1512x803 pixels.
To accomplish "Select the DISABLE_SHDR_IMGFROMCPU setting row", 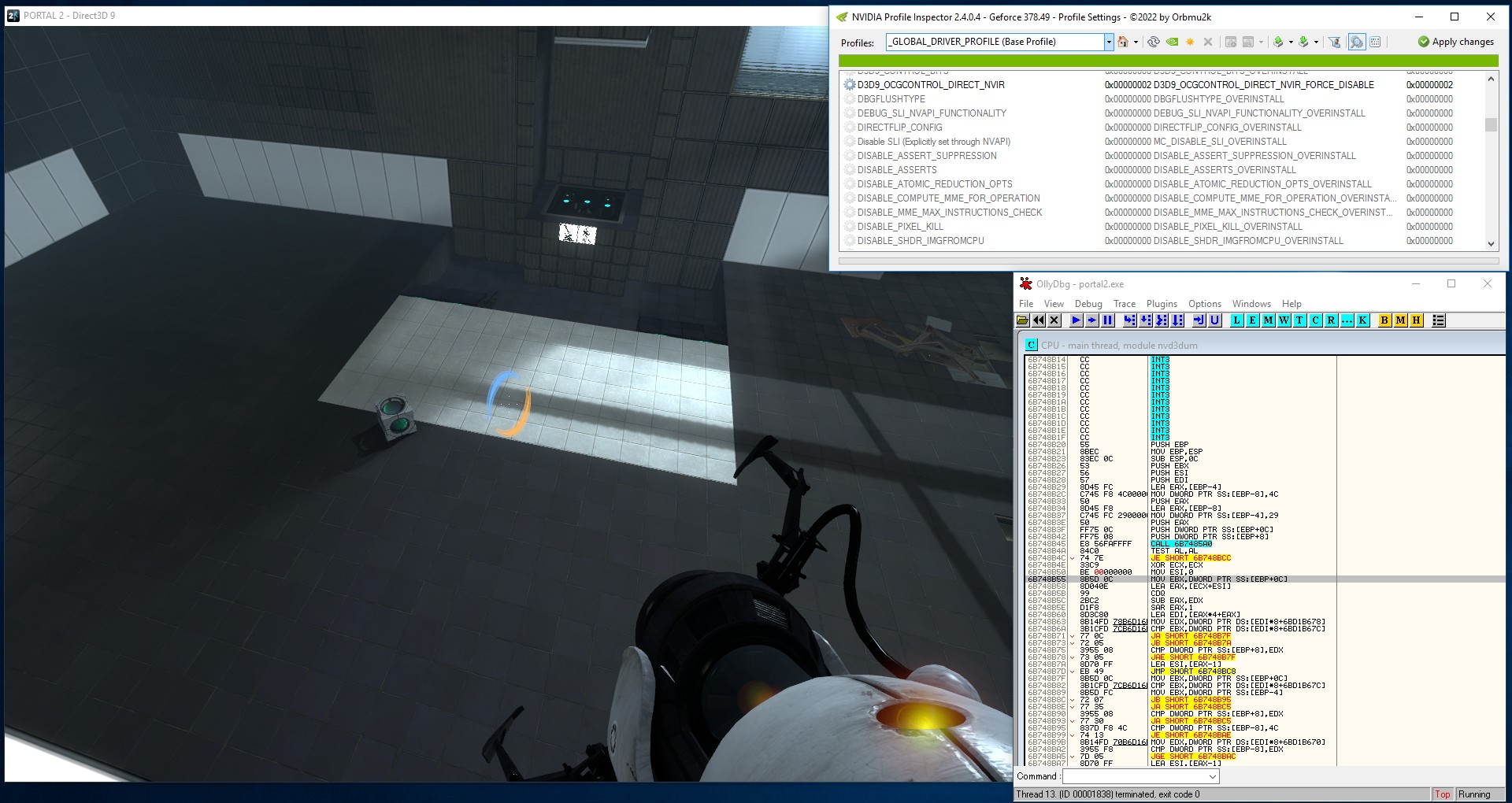I will [1162, 241].
